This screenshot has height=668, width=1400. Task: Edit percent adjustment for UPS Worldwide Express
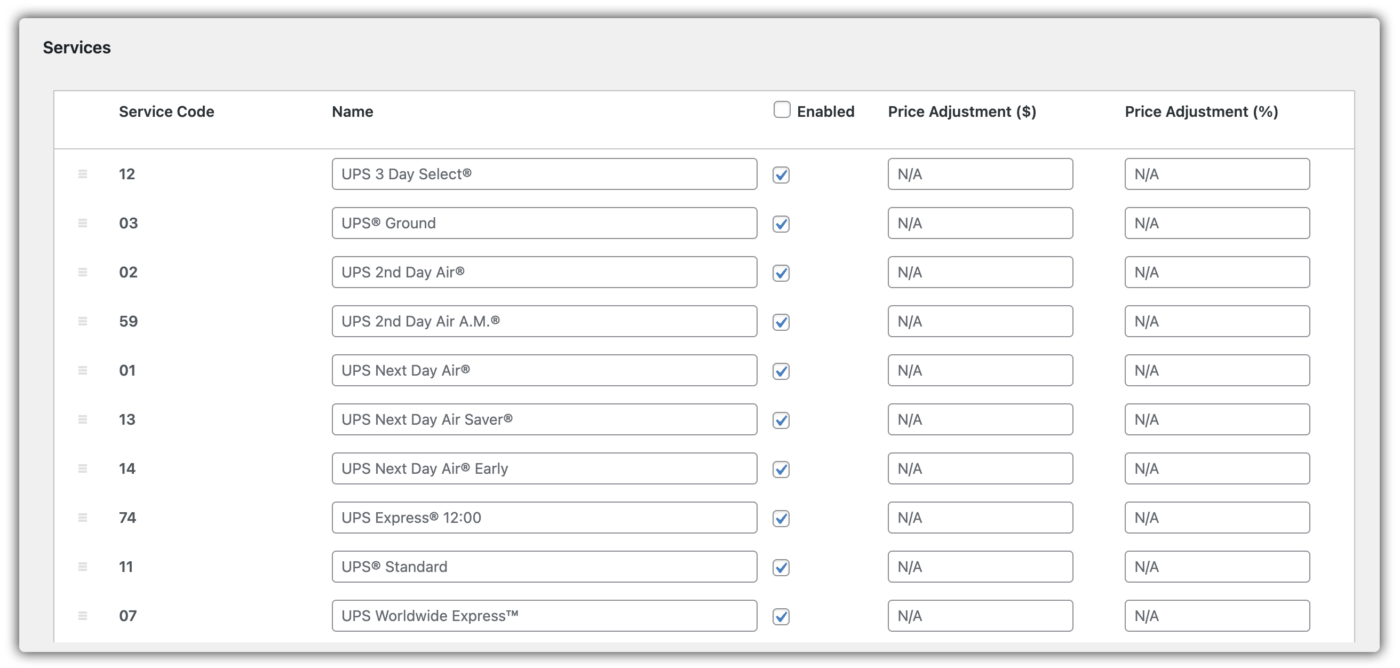click(x=1217, y=615)
